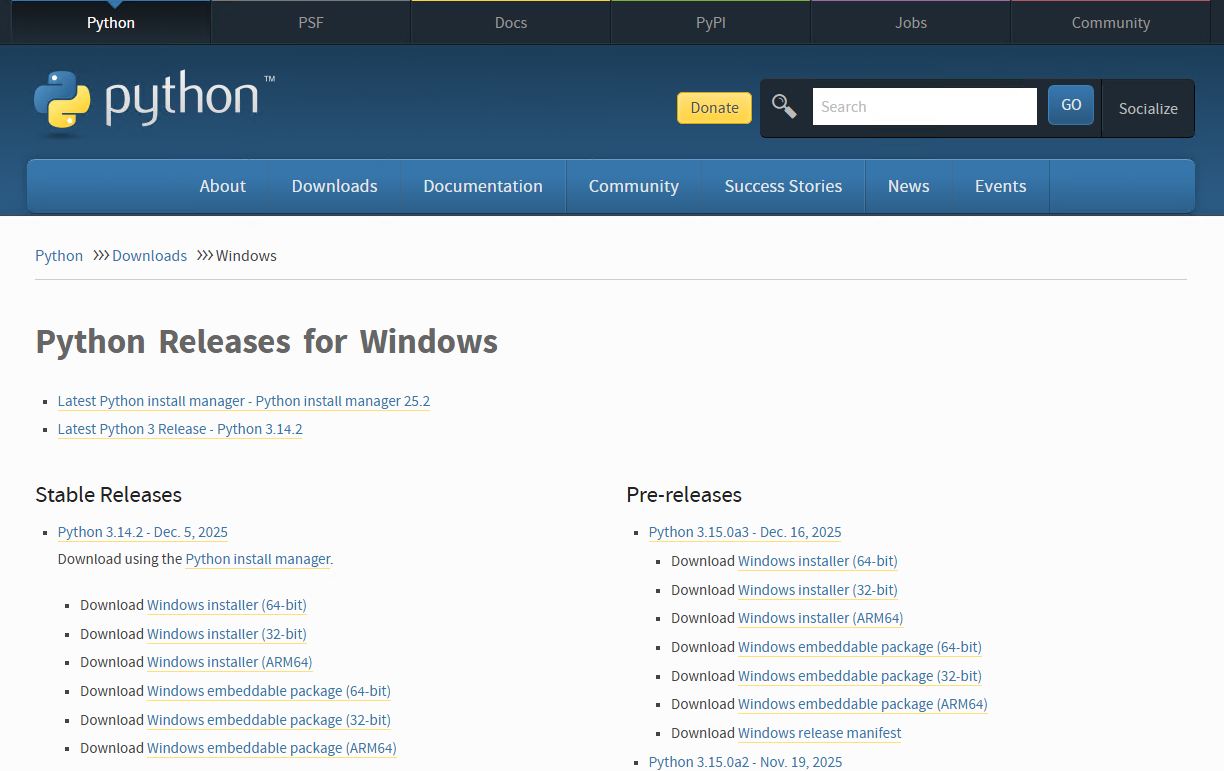The width and height of the screenshot is (1224, 771).
Task: Open the Python 3.14.2 Dec. 5 release link
Action: 143,532
